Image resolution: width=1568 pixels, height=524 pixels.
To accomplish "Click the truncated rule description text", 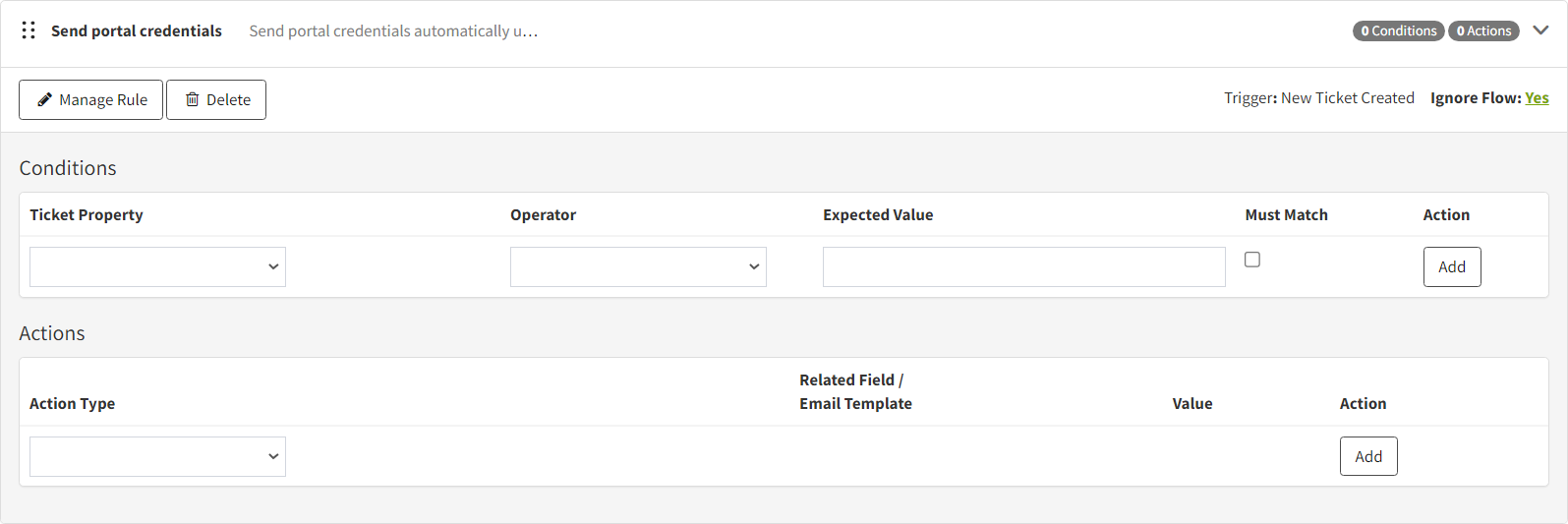I will [x=393, y=31].
